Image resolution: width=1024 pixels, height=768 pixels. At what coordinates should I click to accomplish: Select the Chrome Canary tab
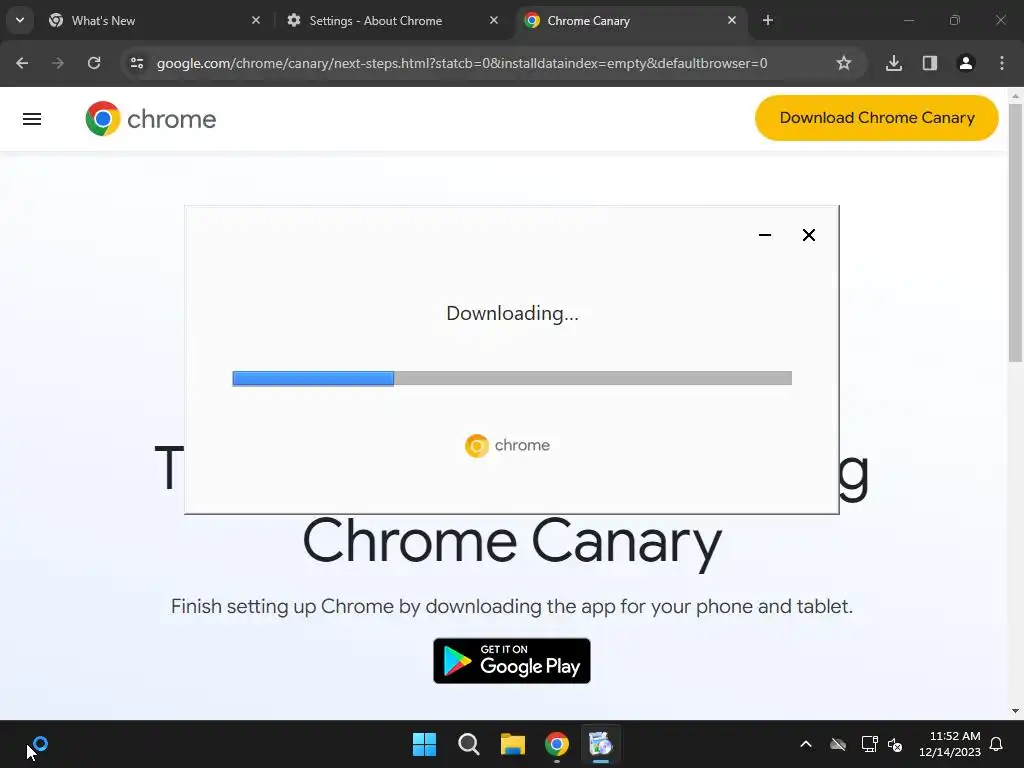click(630, 20)
